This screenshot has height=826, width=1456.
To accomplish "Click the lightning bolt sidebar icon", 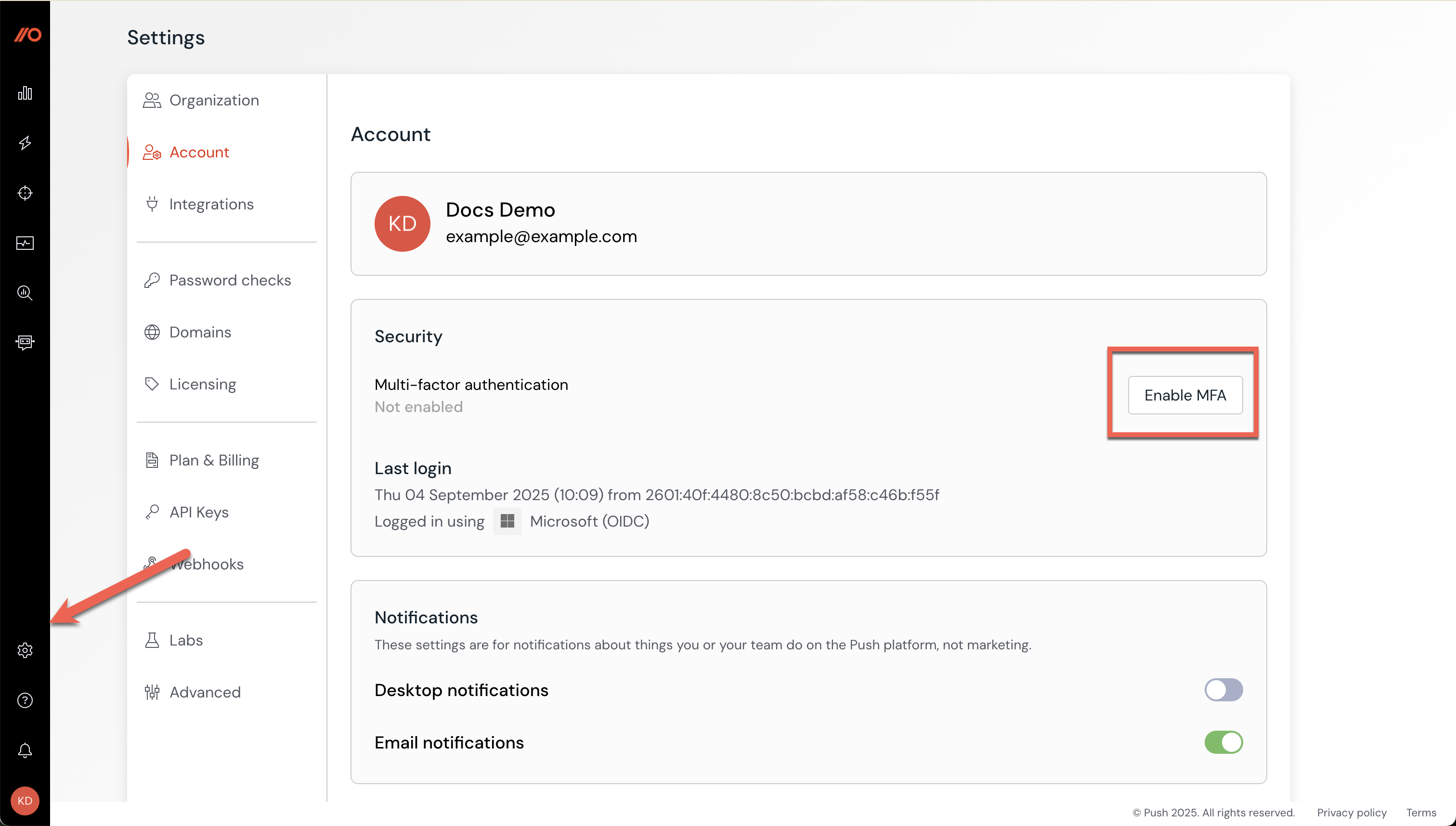I will 25,143.
